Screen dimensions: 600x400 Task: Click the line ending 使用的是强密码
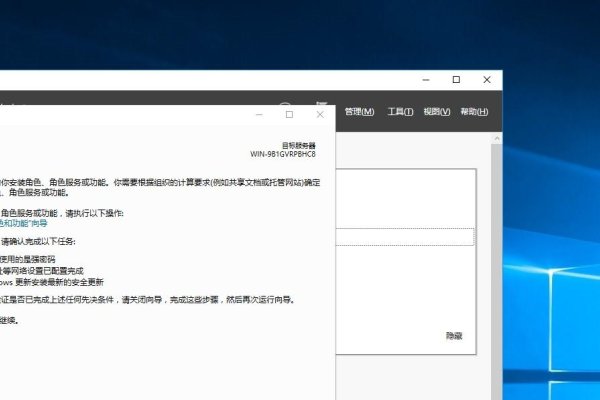pyautogui.click(x=28, y=259)
